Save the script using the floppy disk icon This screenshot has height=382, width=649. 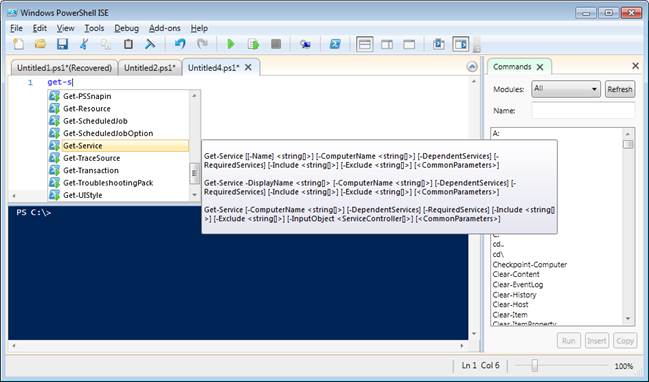[62, 44]
